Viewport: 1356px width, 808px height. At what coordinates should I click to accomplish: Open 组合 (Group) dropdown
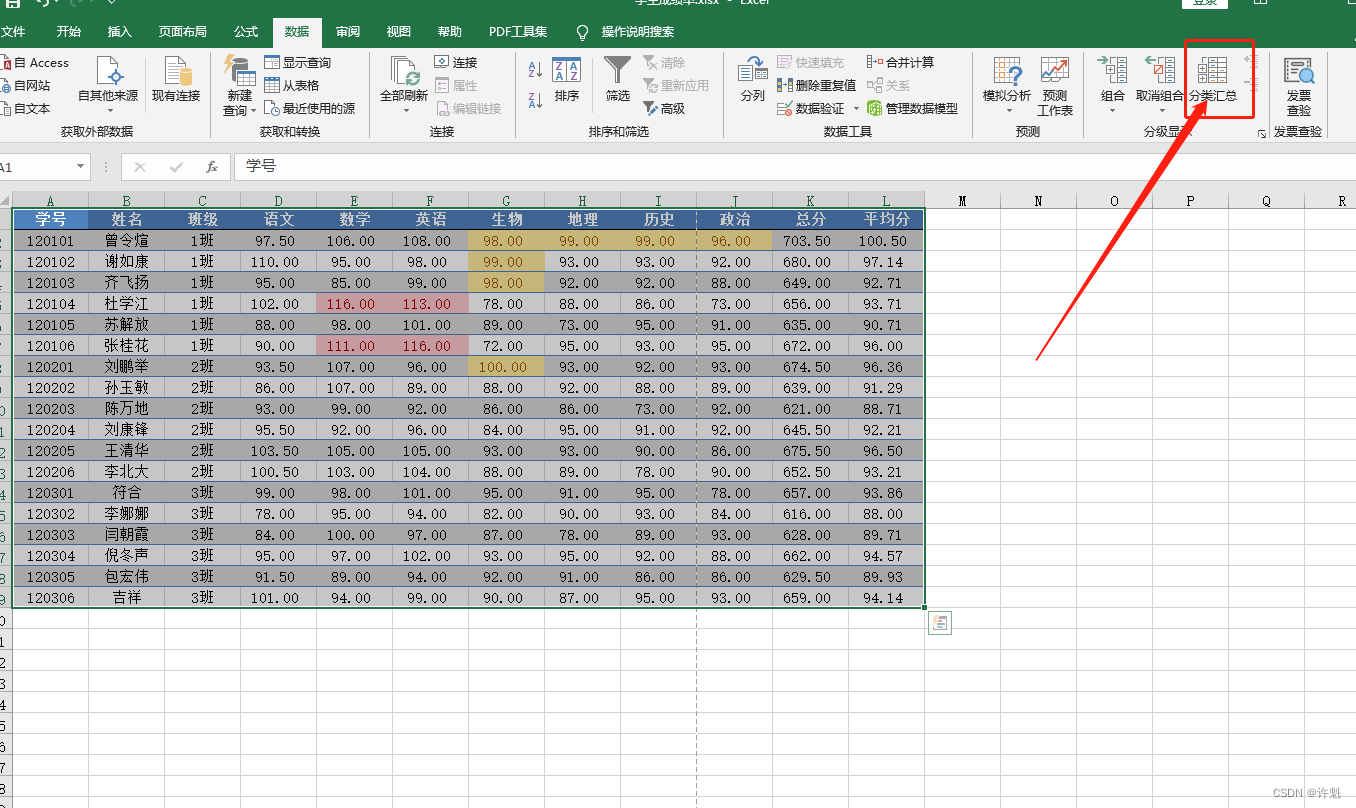[x=1112, y=86]
